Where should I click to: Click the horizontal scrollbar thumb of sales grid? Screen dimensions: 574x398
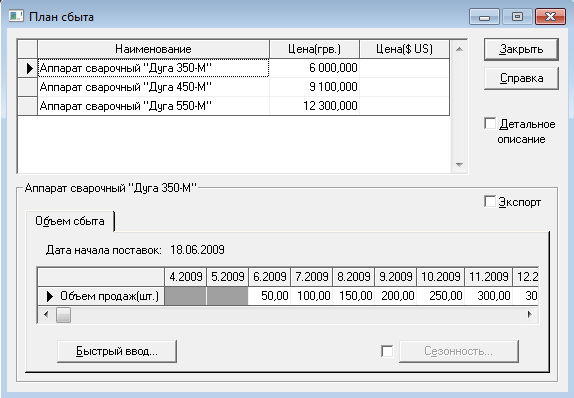click(x=63, y=315)
